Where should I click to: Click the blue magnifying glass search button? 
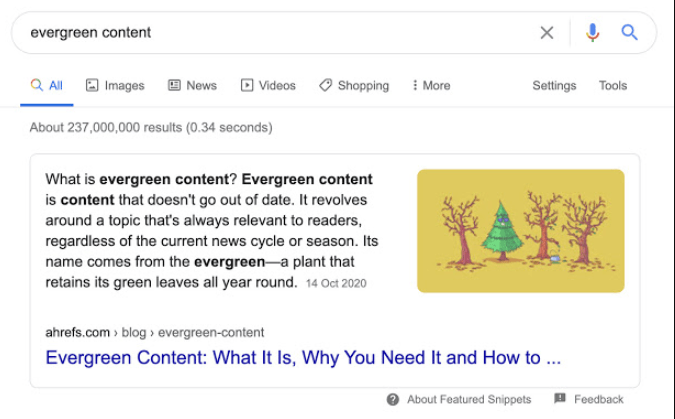coord(629,33)
